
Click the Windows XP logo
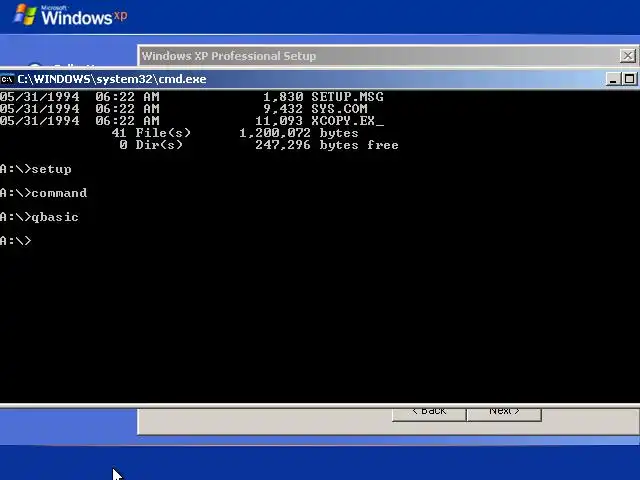70,16
